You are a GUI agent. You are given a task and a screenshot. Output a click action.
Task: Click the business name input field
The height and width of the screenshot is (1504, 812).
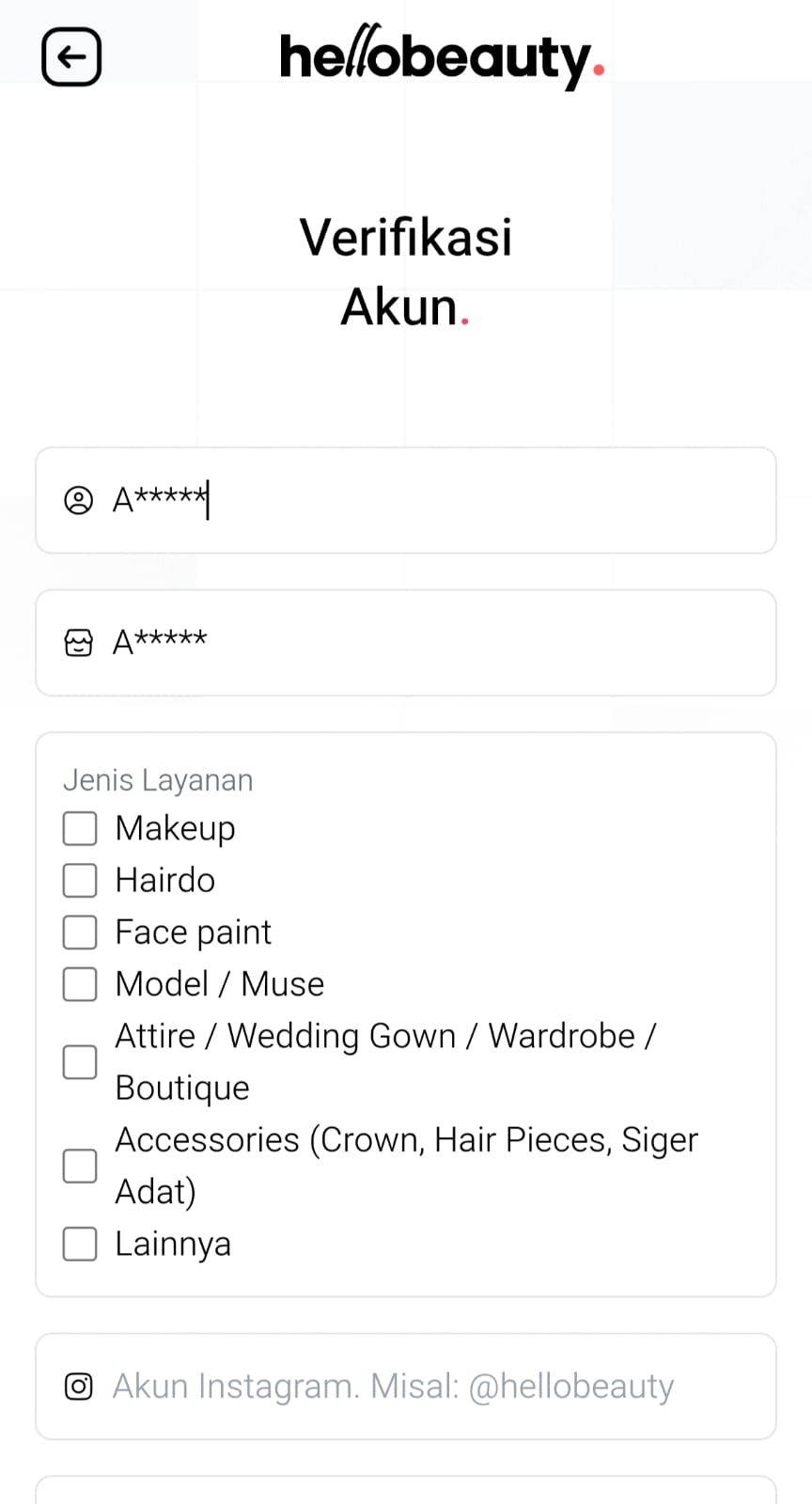point(470,643)
